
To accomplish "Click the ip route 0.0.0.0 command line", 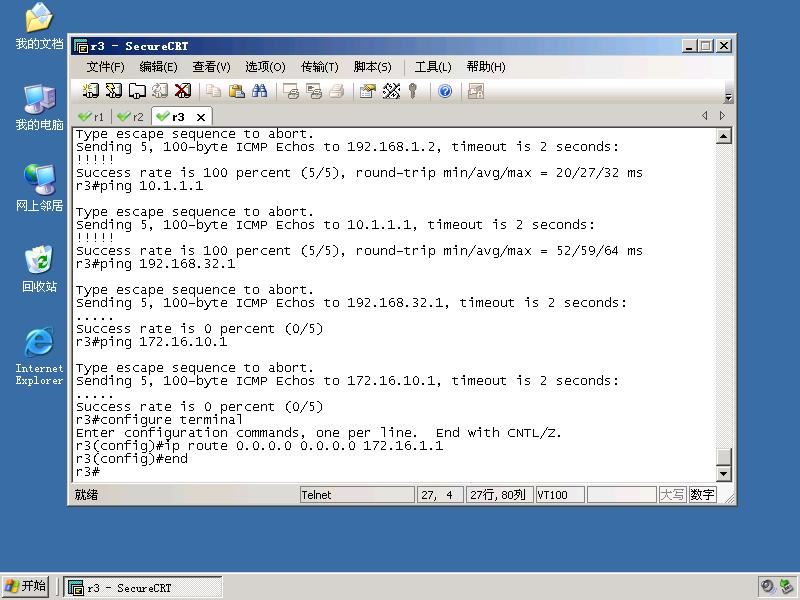I will [x=259, y=446].
